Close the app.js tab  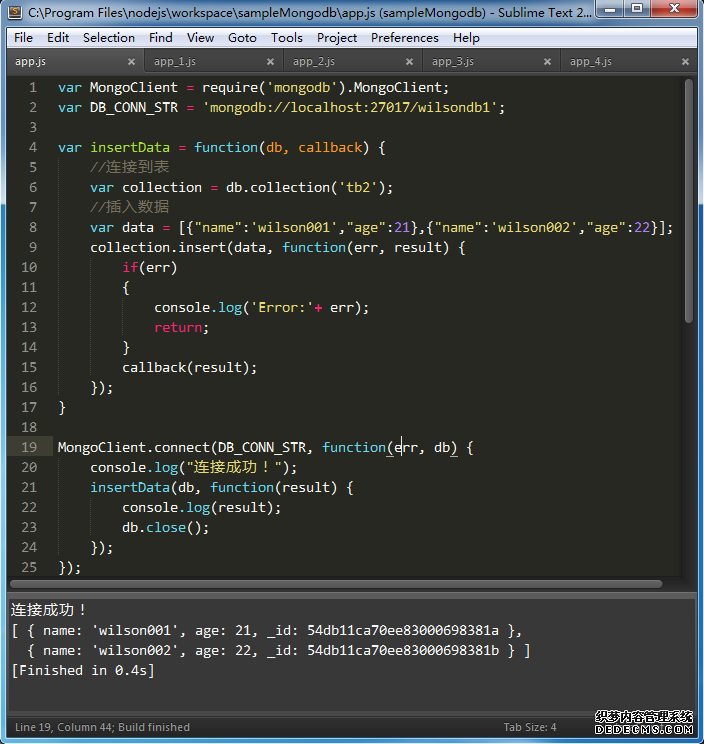click(x=129, y=62)
